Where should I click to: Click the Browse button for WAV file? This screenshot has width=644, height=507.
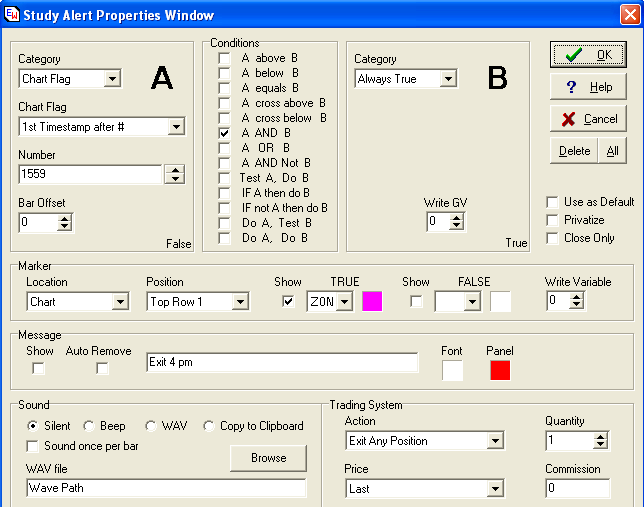coord(268,458)
